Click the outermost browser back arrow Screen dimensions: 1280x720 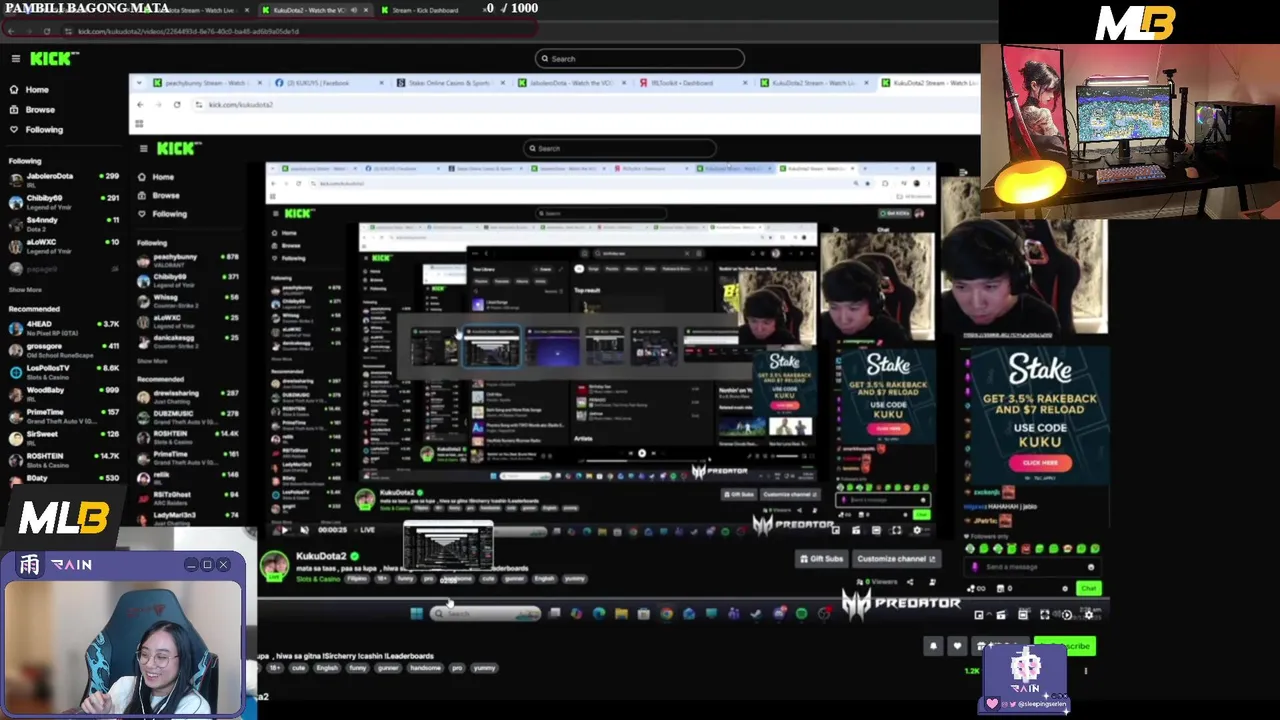tap(11, 31)
